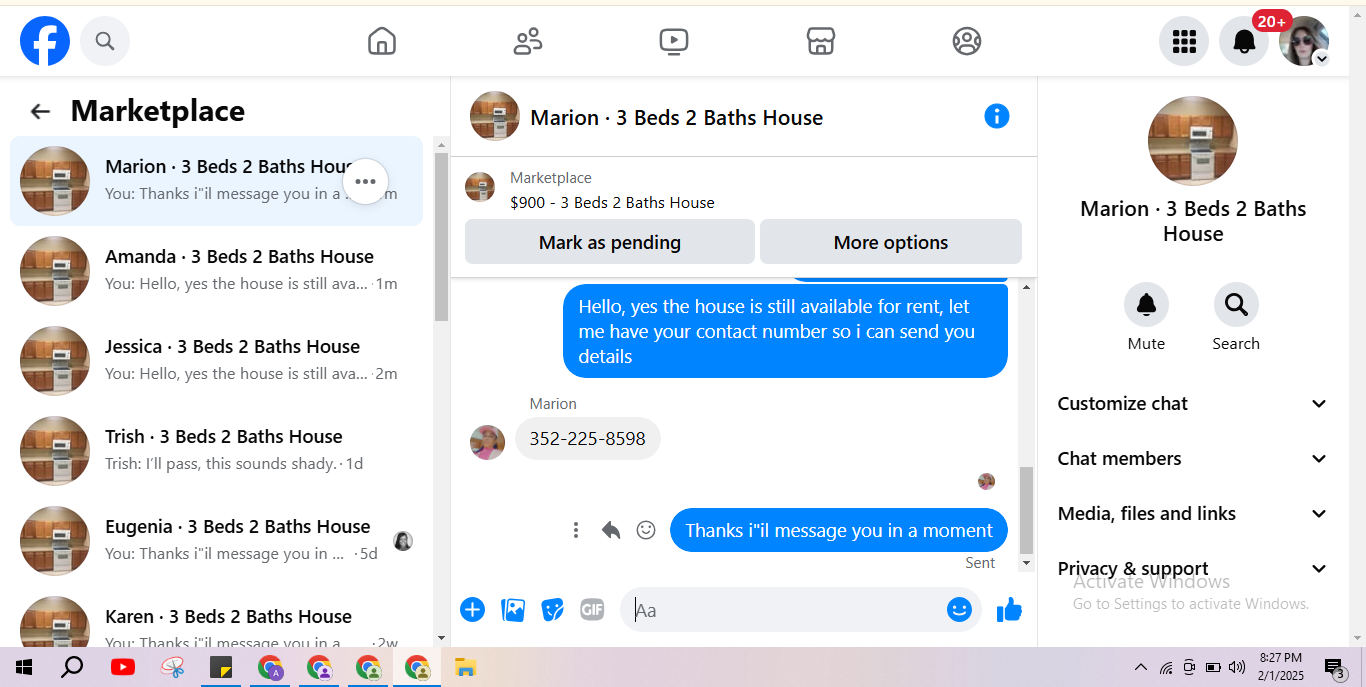The height and width of the screenshot is (687, 1366).
Task: Open the nine-dot menu grid icon
Action: pyautogui.click(x=1184, y=41)
